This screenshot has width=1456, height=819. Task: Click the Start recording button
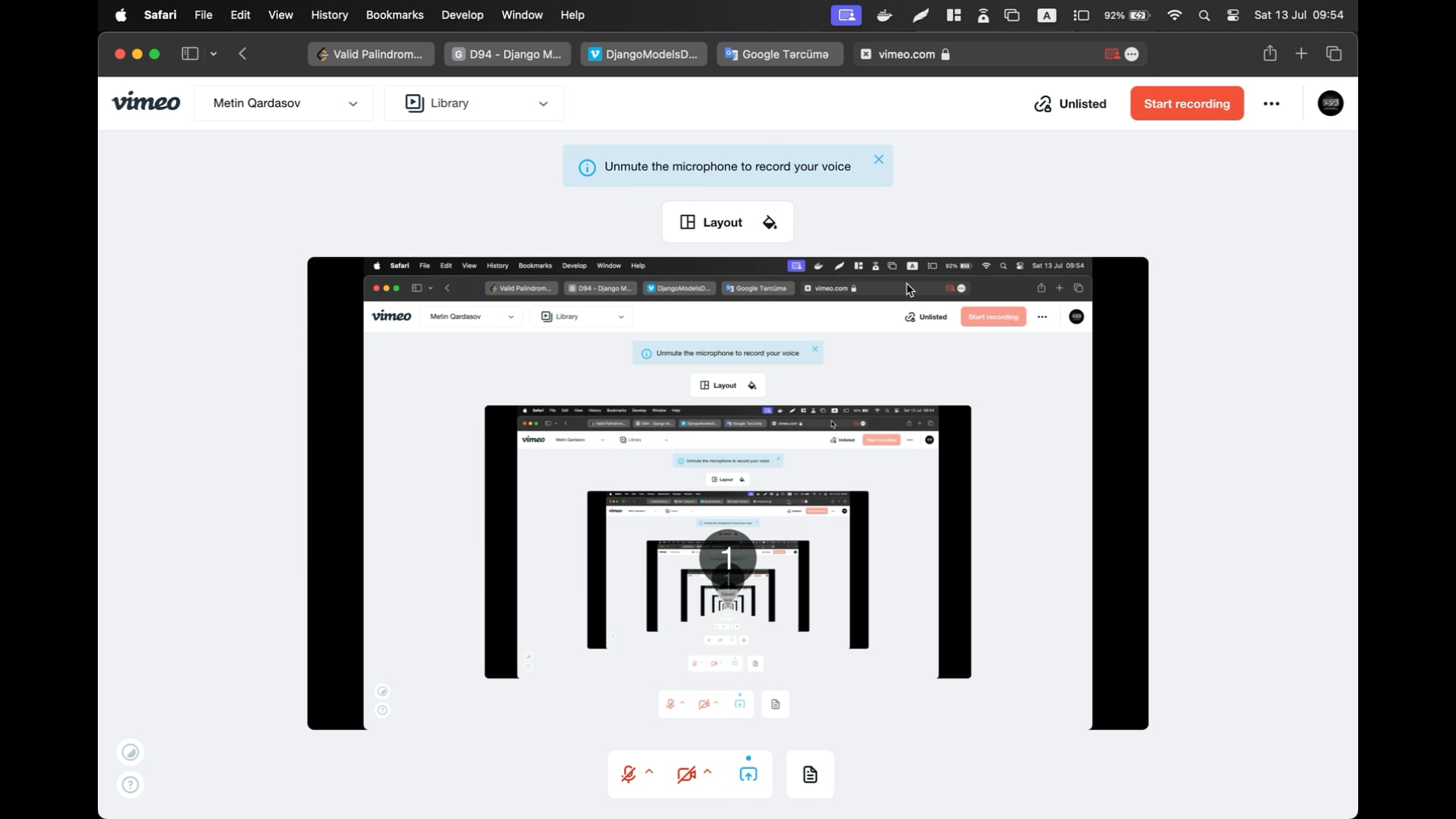coord(1187,104)
